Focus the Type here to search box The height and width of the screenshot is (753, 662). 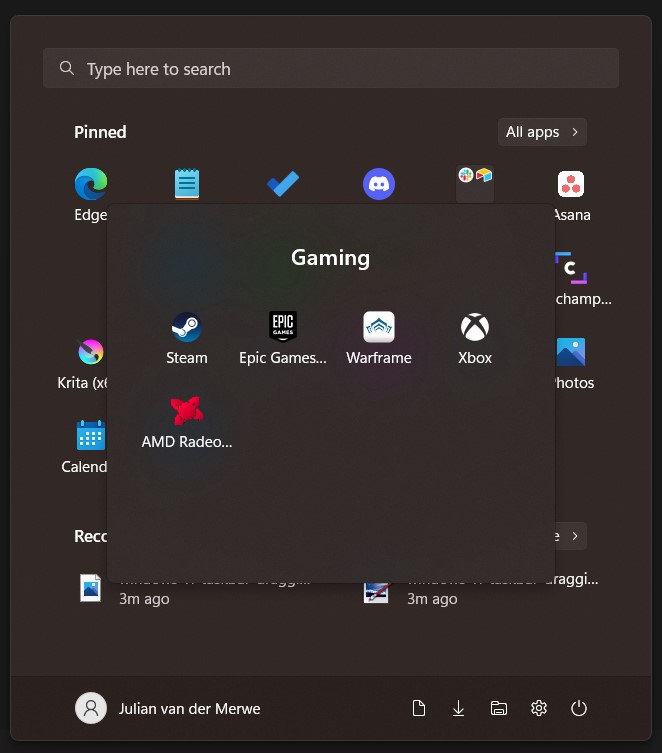pyautogui.click(x=331, y=69)
